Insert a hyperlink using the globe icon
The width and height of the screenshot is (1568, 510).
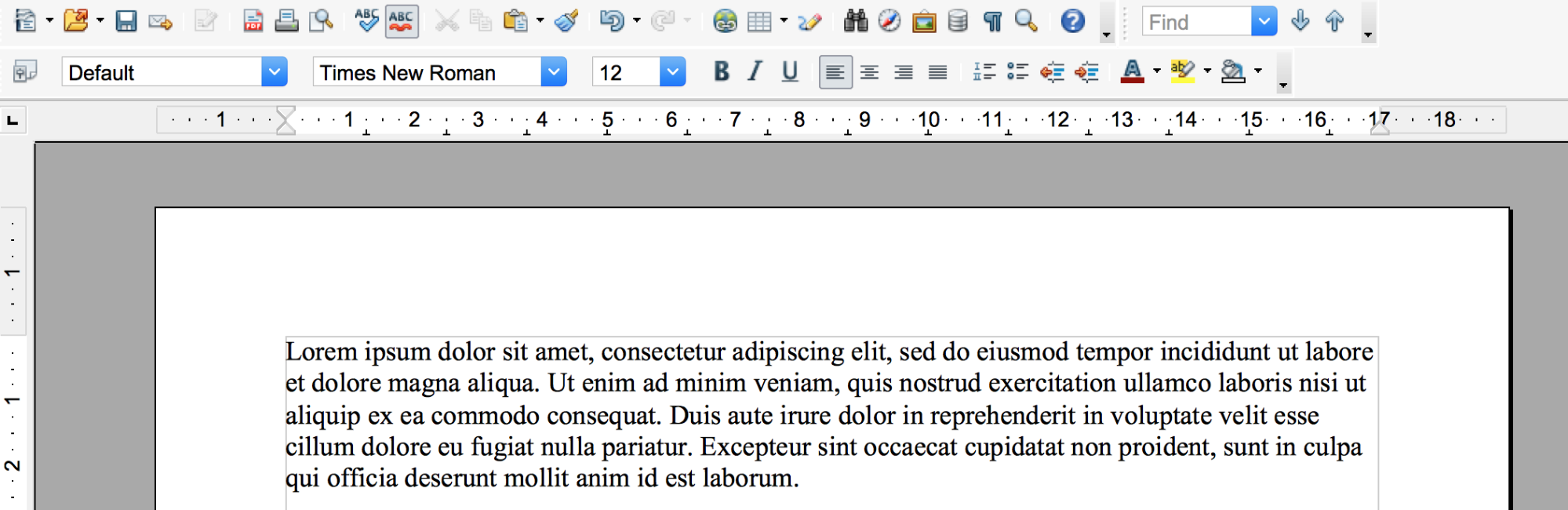[x=725, y=21]
